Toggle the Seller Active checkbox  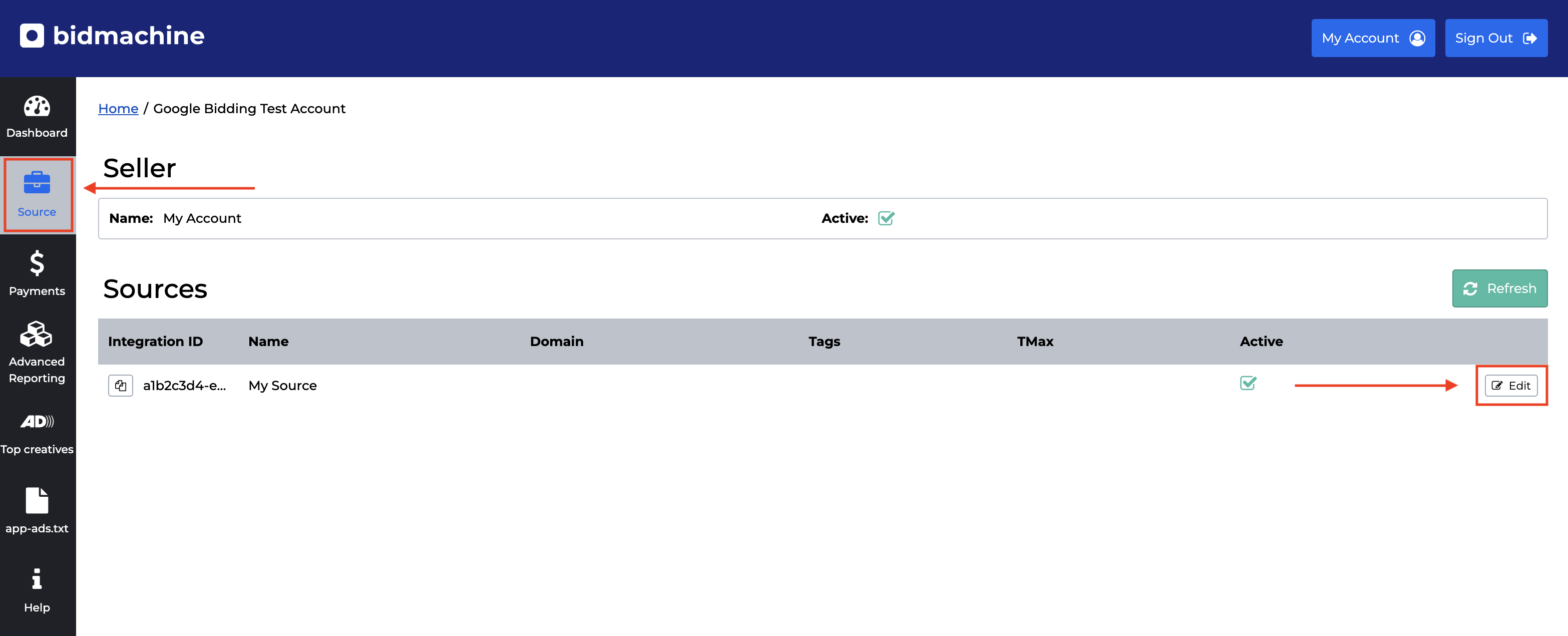point(886,218)
